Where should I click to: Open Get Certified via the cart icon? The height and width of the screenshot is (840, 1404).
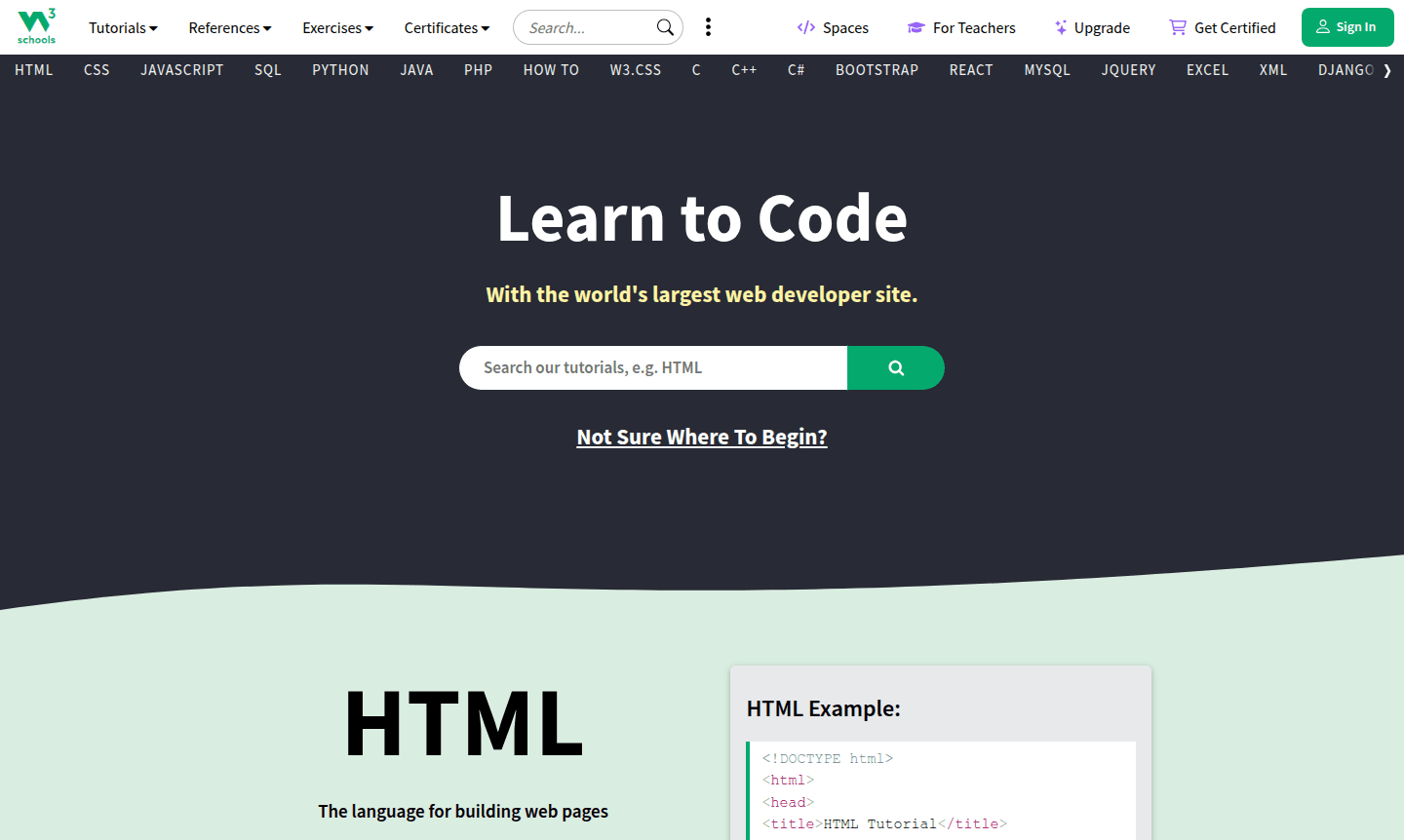(x=1177, y=27)
